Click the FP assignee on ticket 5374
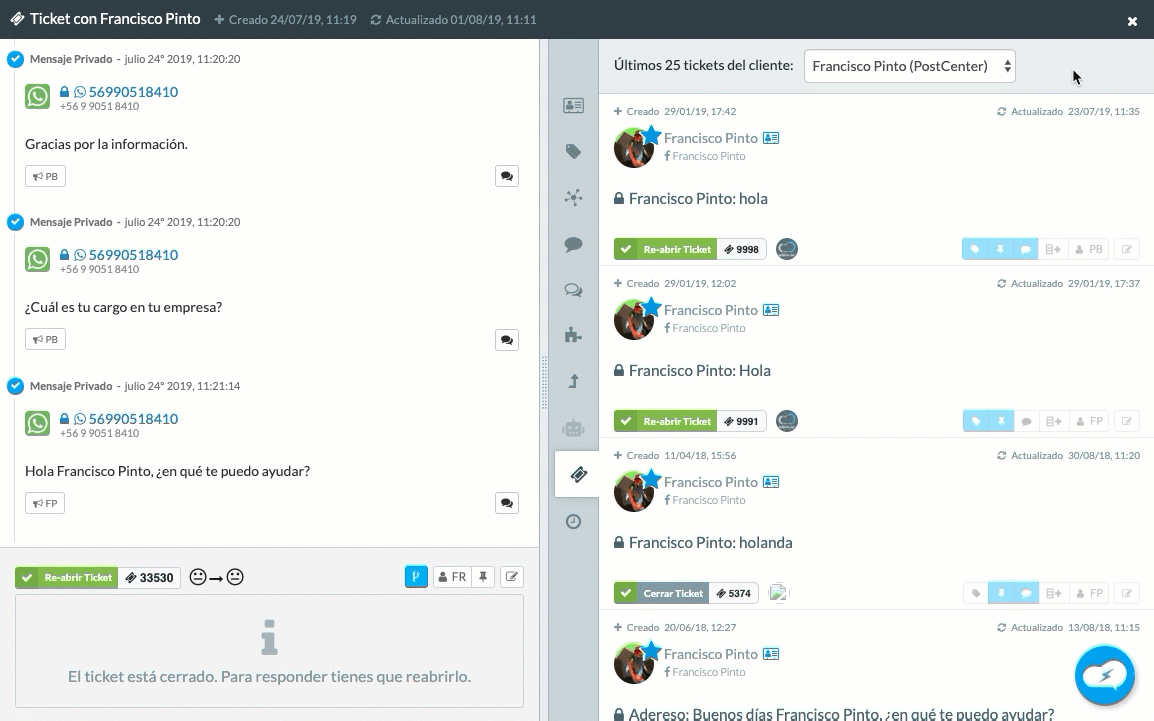Screen dimensions: 1154x721 click(1089, 593)
